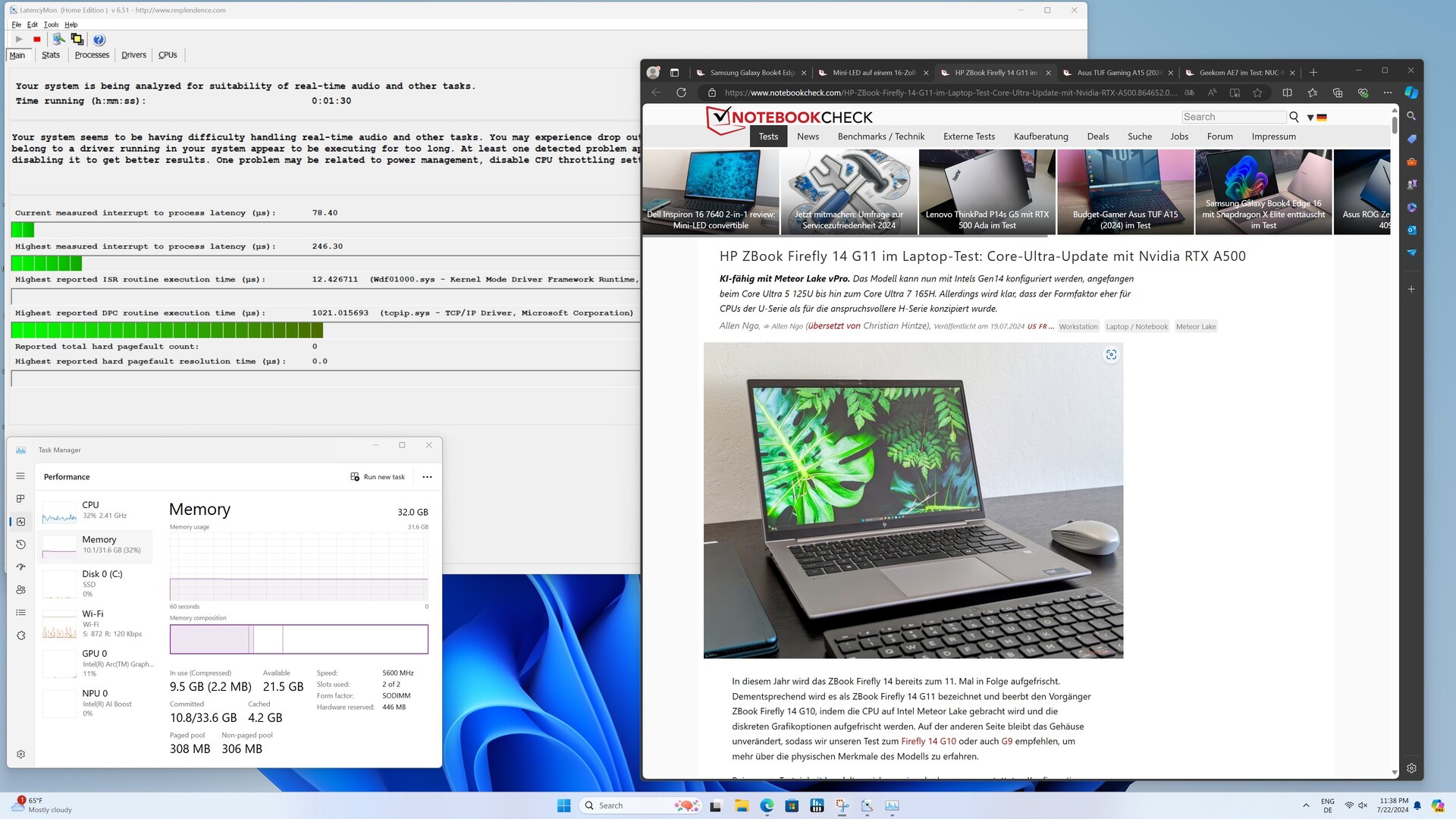
Task: Click the Read aloud icon in address bar
Action: point(1212,93)
